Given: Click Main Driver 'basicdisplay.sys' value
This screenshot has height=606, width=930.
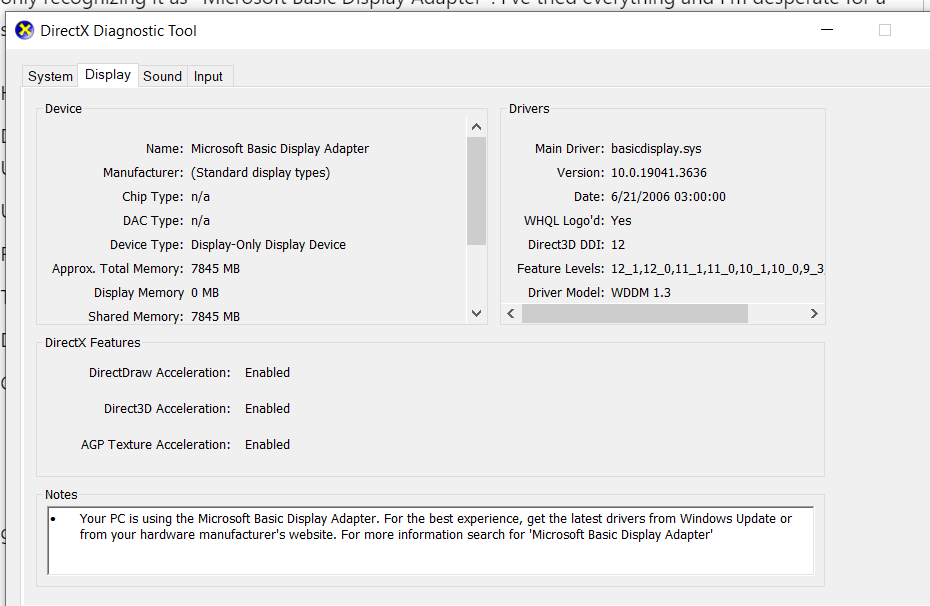Looking at the screenshot, I should 656,149.
